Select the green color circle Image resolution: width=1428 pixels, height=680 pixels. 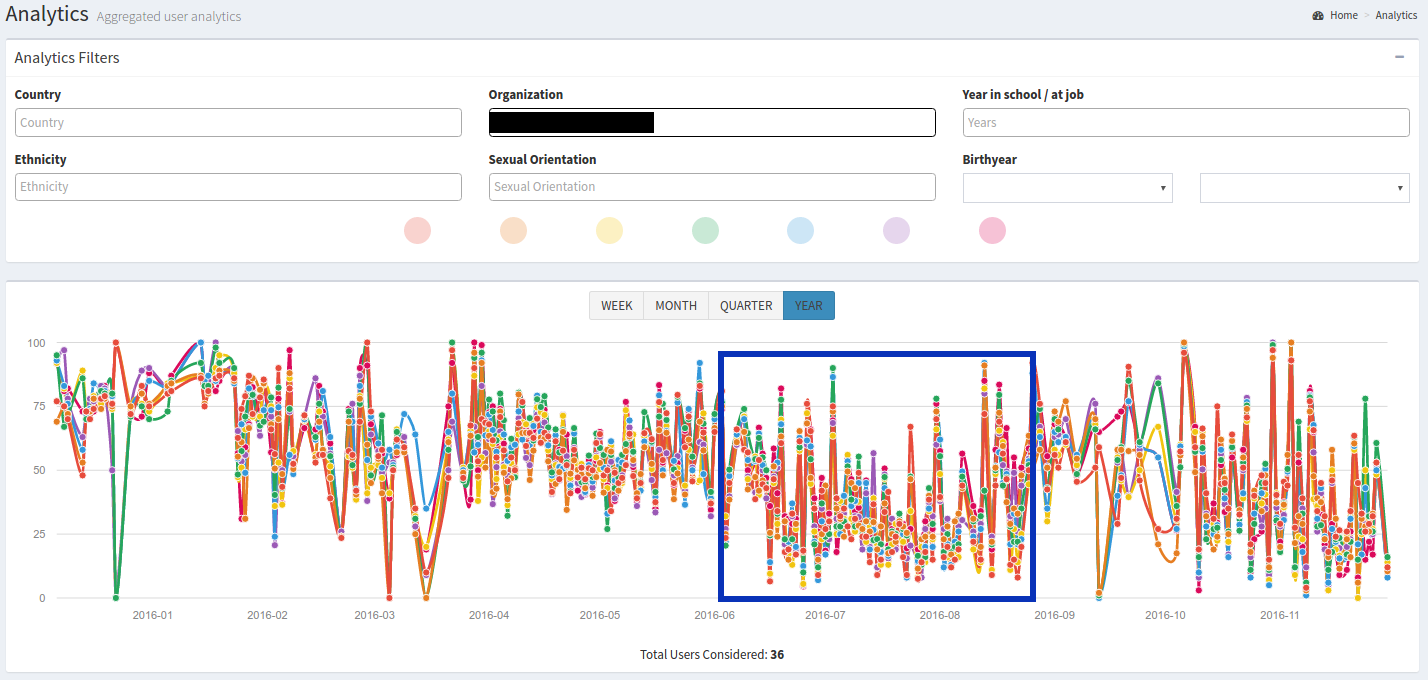coord(705,230)
